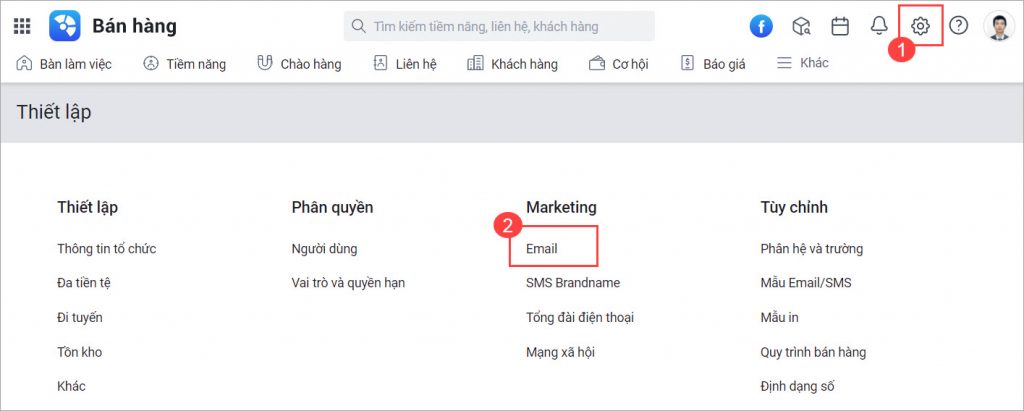Open the Báo giá tab
Image resolution: width=1024 pixels, height=411 pixels.
(724, 64)
